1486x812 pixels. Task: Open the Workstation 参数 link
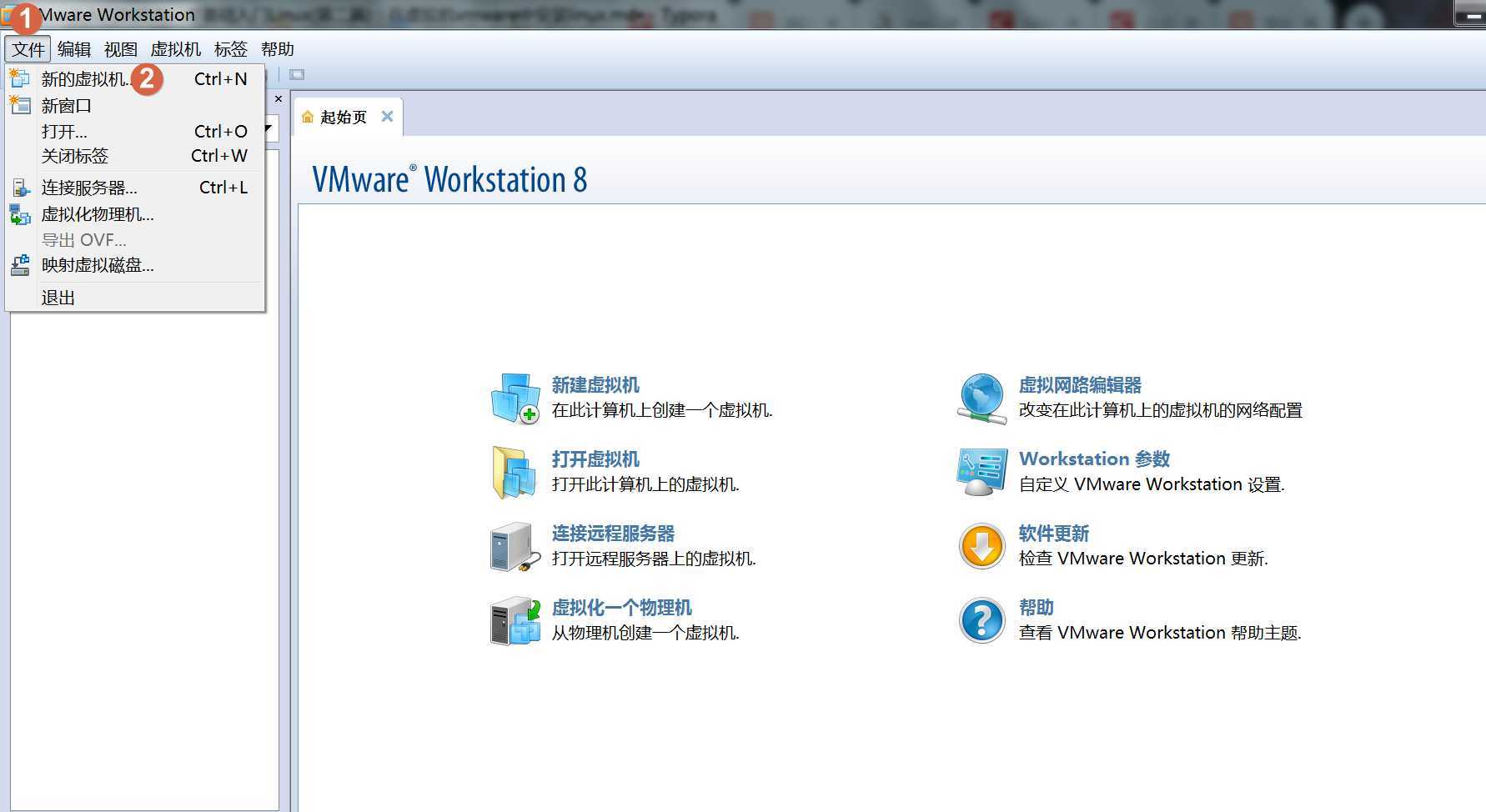pos(1094,459)
